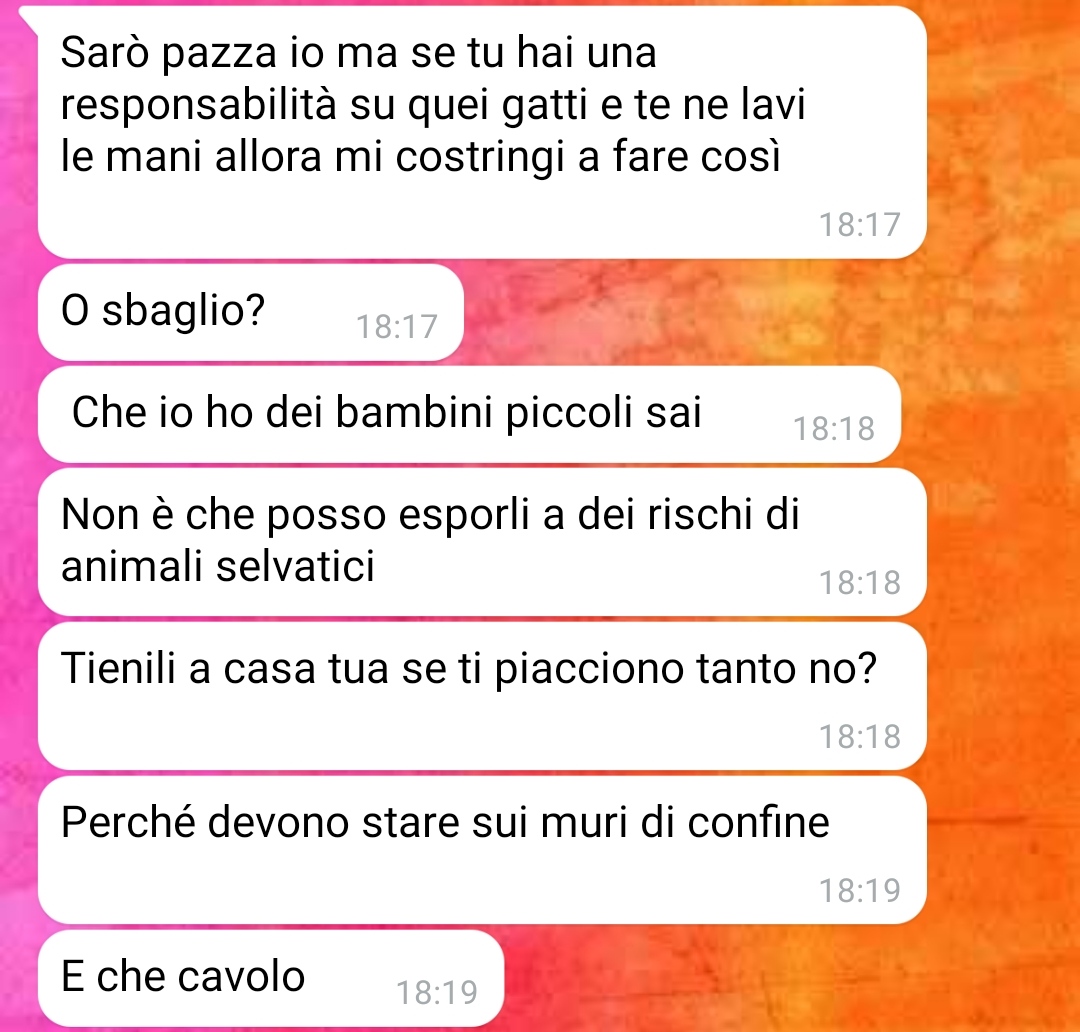Click the word "selvatici" in the chat
This screenshot has height=1032, width=1080.
tap(295, 566)
